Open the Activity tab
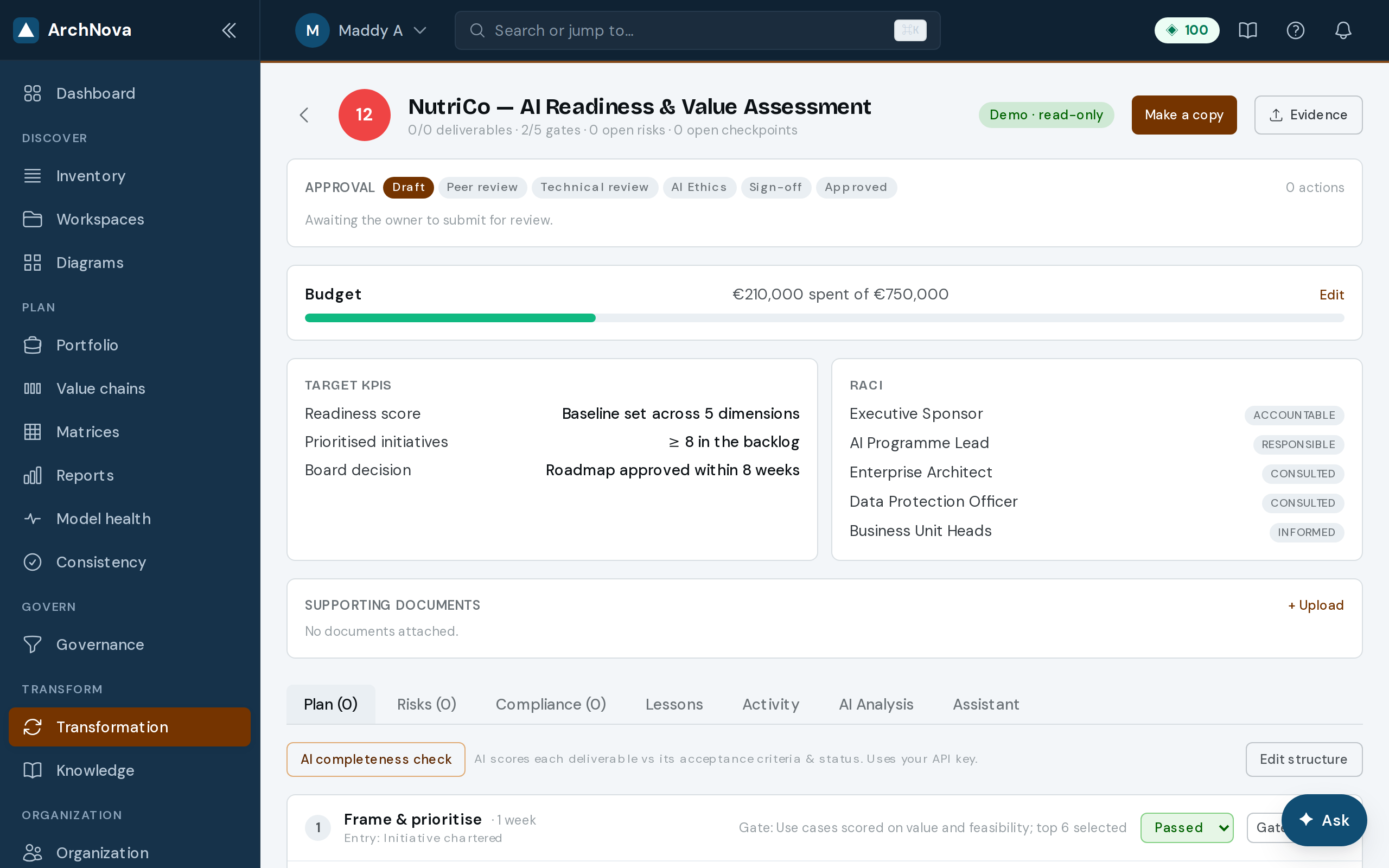Screen dimensions: 1389x868 pos(771,704)
